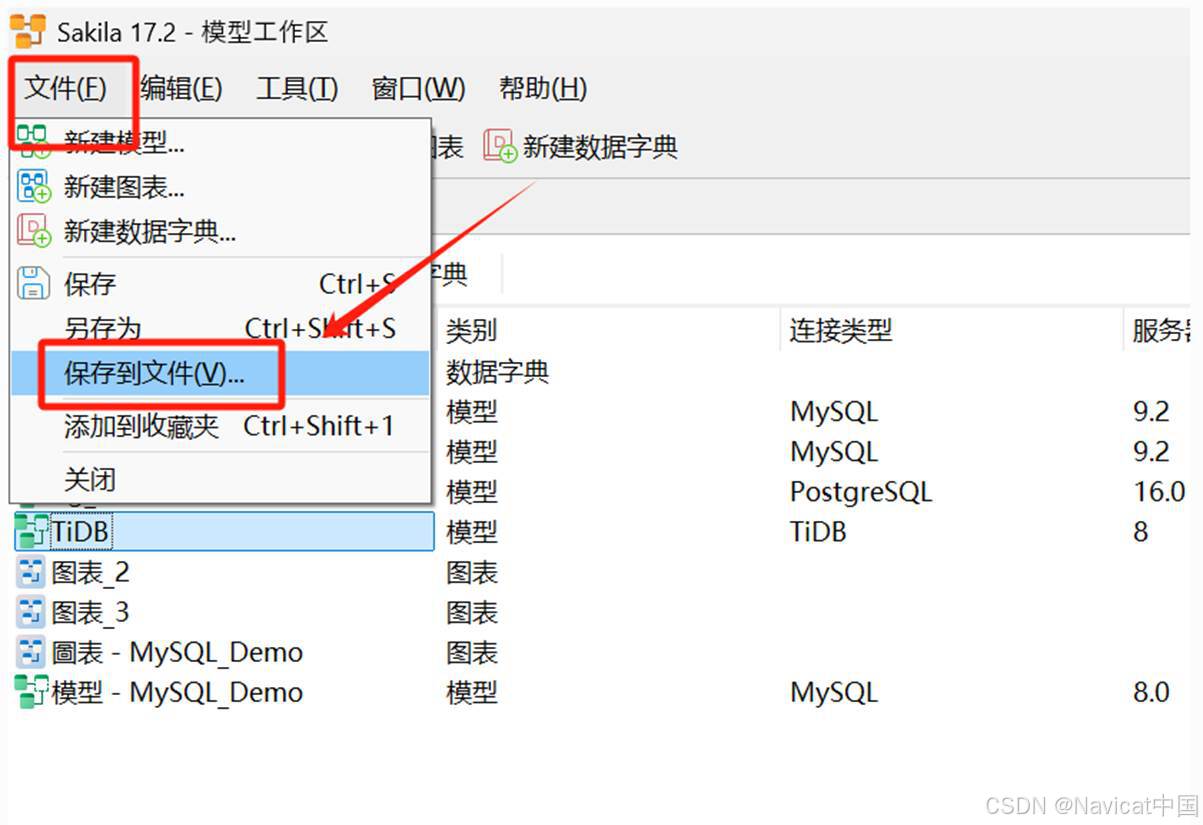Click the new data dictionary menu icon
The image size is (1203, 825).
click(x=34, y=232)
